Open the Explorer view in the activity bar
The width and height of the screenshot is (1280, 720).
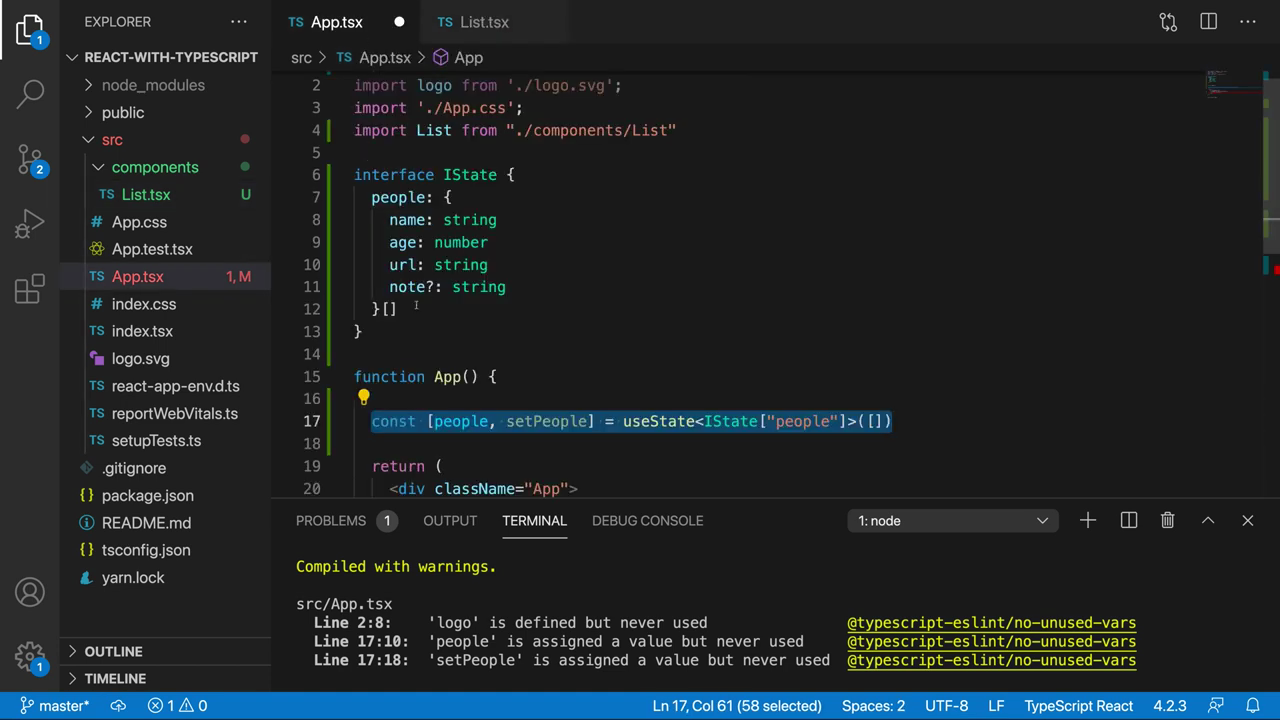point(30,30)
